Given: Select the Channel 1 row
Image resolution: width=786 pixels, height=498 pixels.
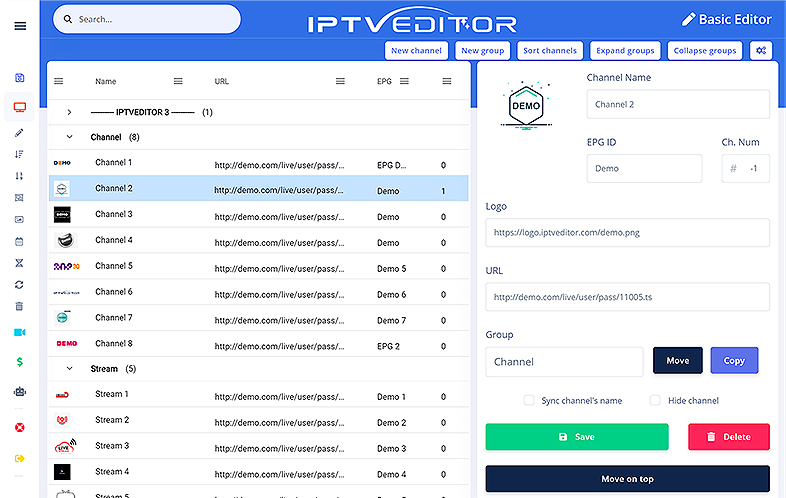Looking at the screenshot, I should (259, 163).
